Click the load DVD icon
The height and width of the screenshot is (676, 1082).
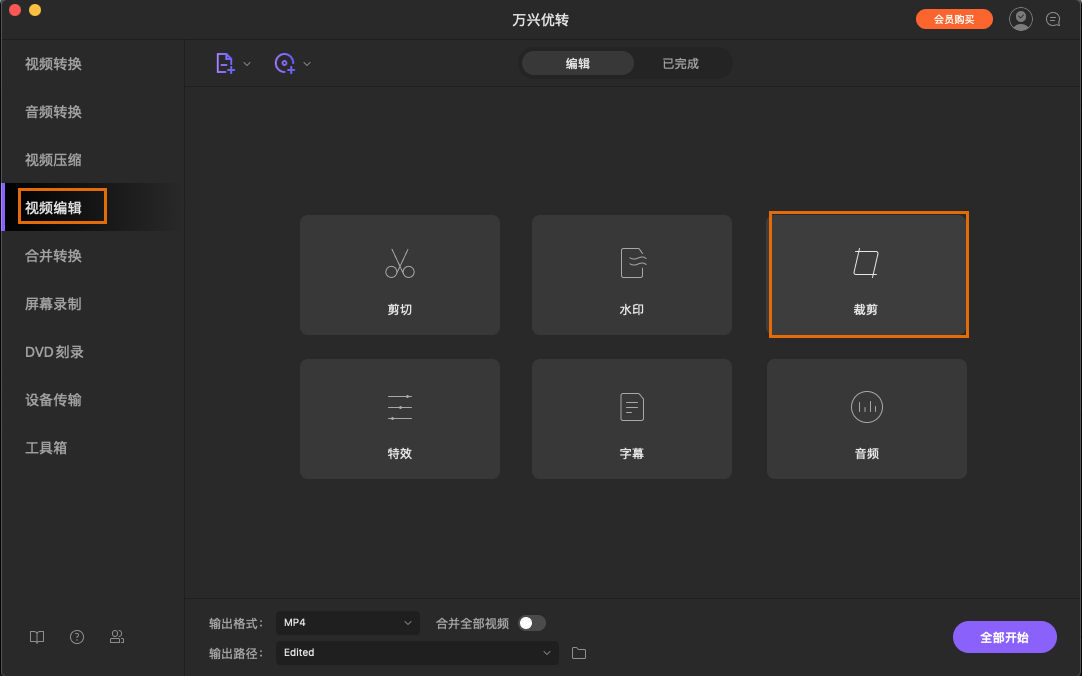pyautogui.click(x=285, y=63)
